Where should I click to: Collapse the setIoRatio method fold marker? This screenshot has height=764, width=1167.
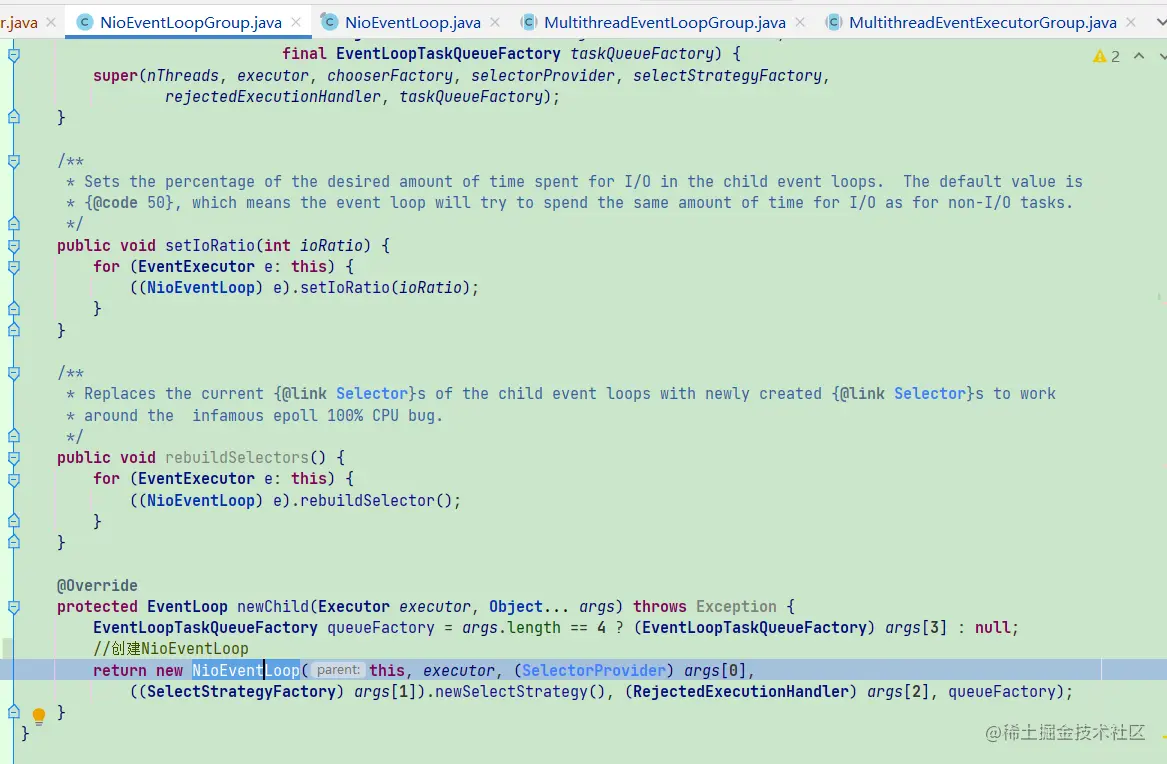[13, 245]
